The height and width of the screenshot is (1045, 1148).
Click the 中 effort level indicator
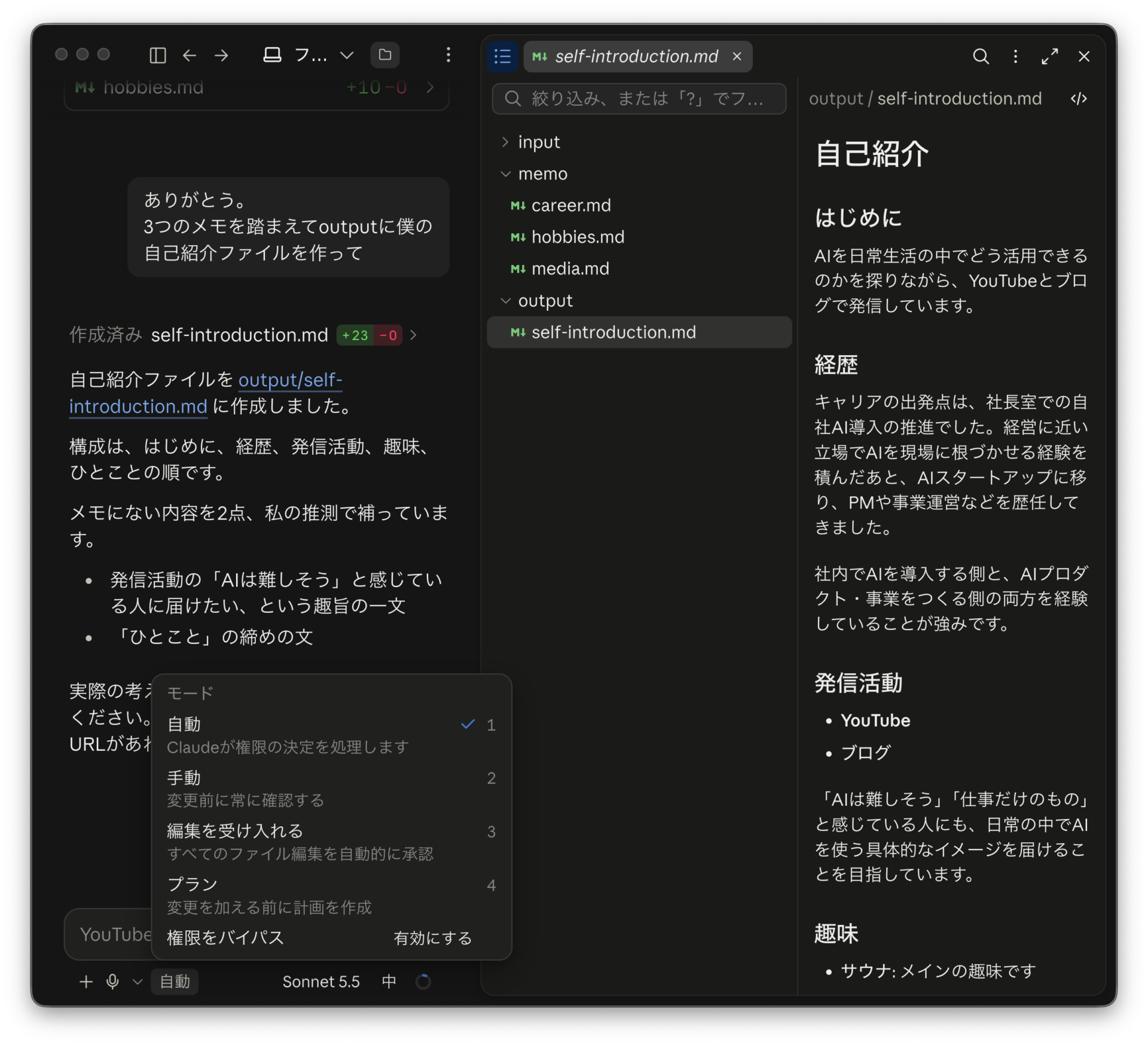389,982
